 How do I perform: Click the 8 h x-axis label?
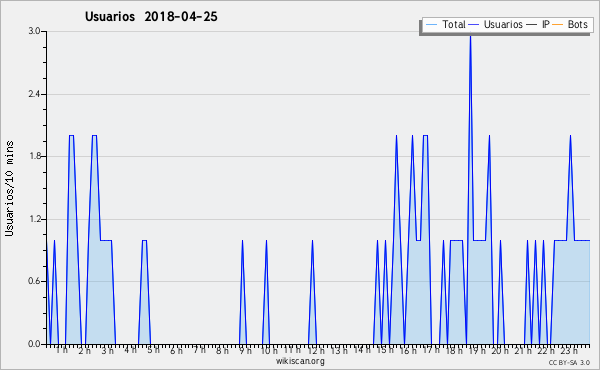pyautogui.click(x=222, y=350)
